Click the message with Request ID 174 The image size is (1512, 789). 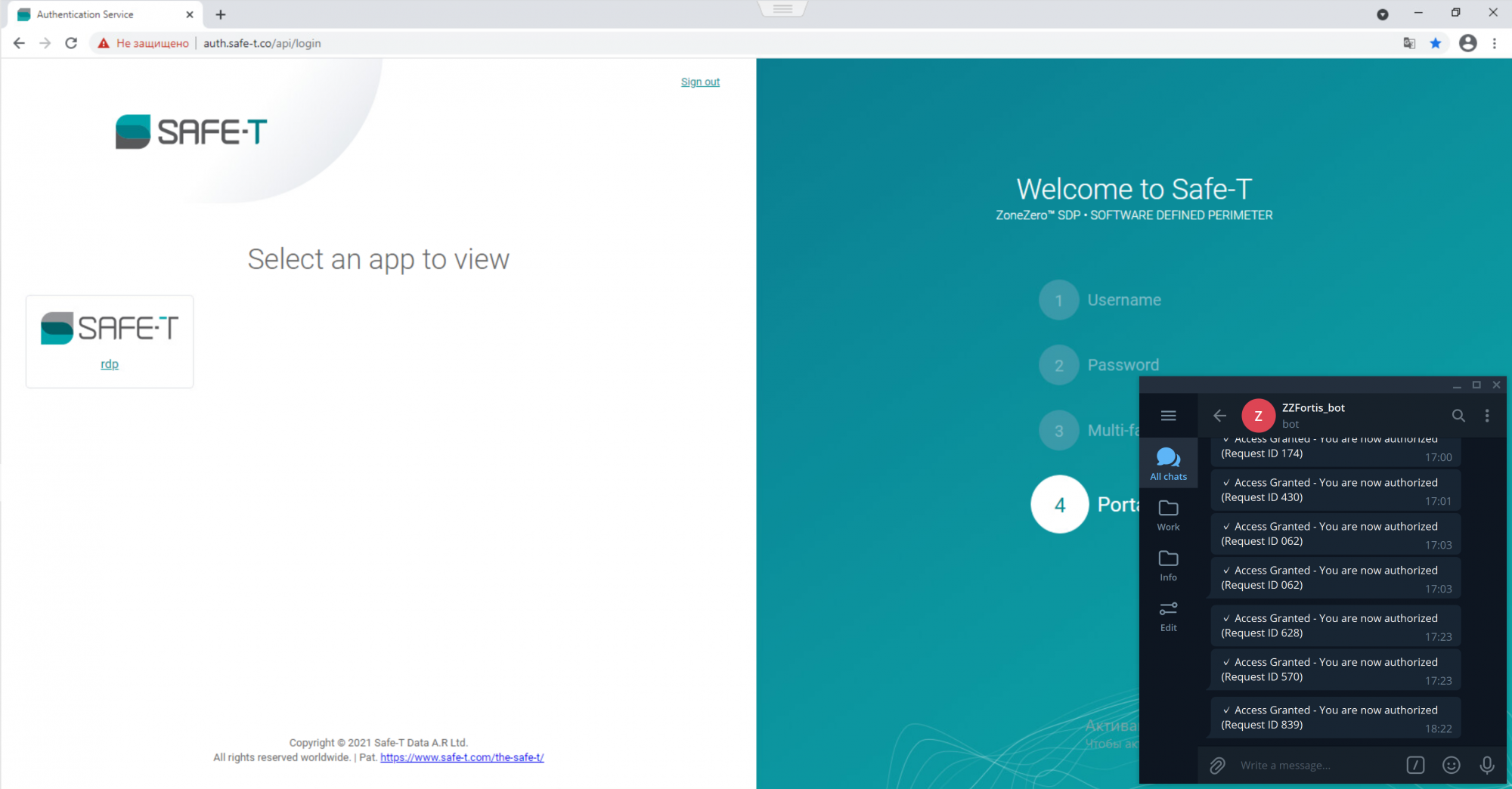(x=1335, y=451)
